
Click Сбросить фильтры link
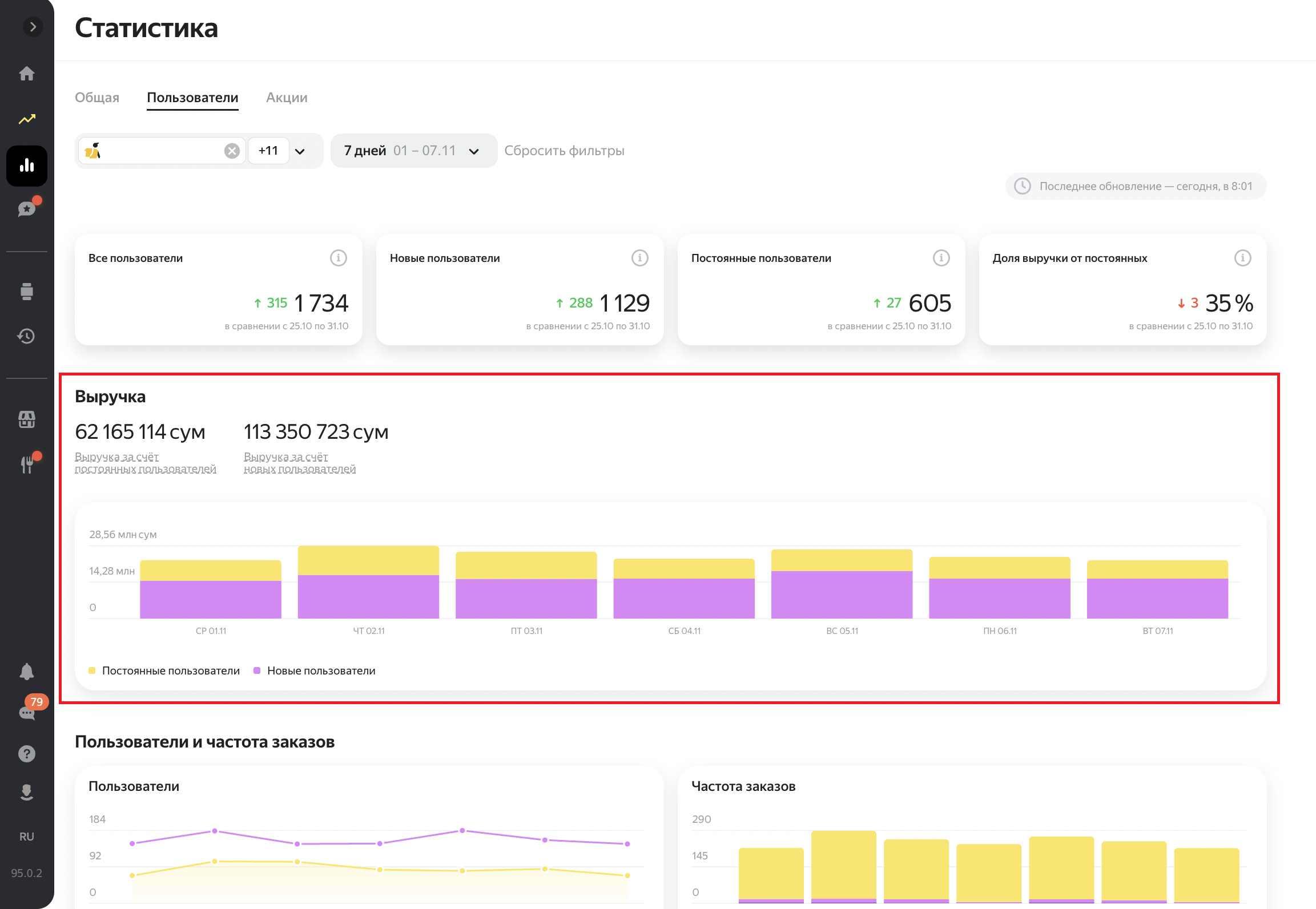564,151
